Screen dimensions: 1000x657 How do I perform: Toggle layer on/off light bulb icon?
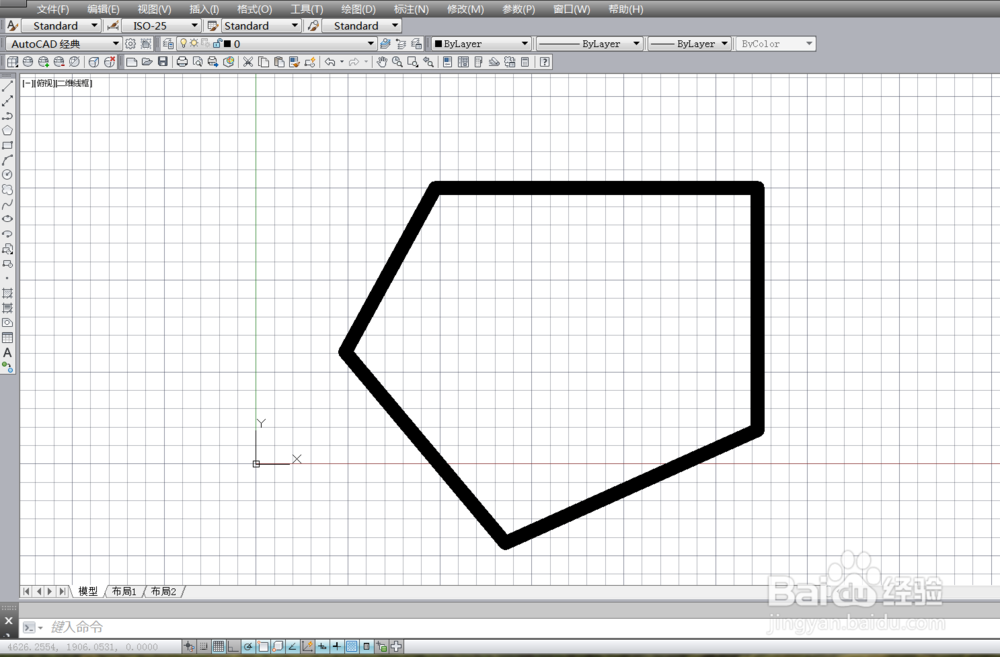pos(184,43)
